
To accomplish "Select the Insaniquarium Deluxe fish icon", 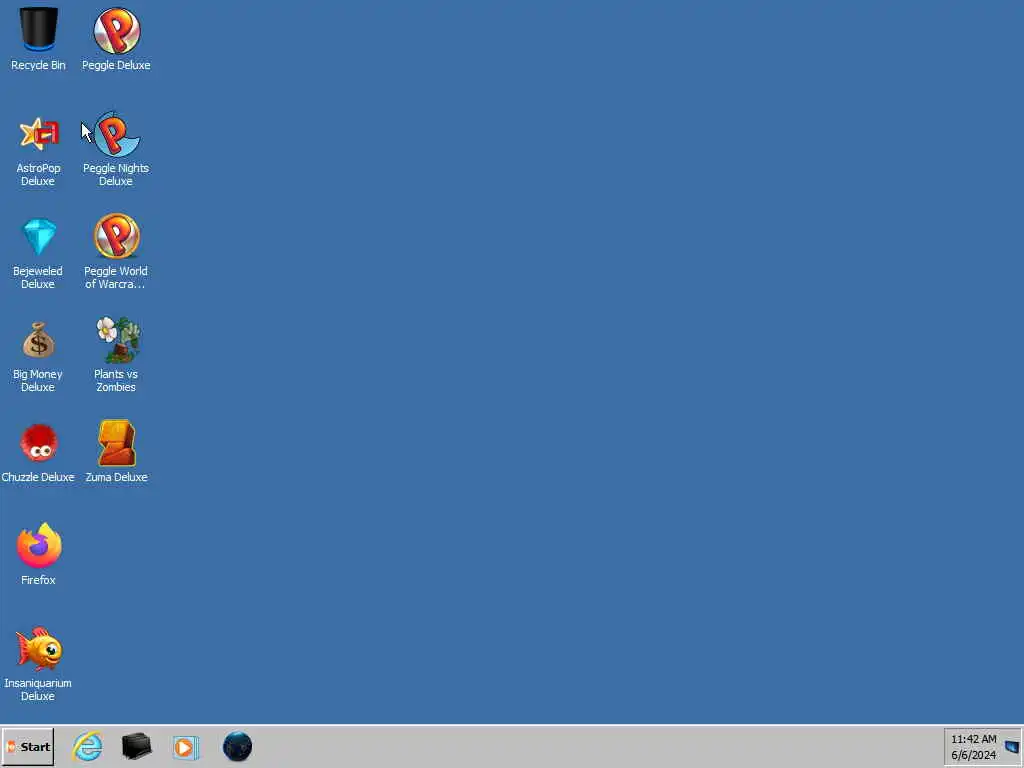I will [39, 648].
